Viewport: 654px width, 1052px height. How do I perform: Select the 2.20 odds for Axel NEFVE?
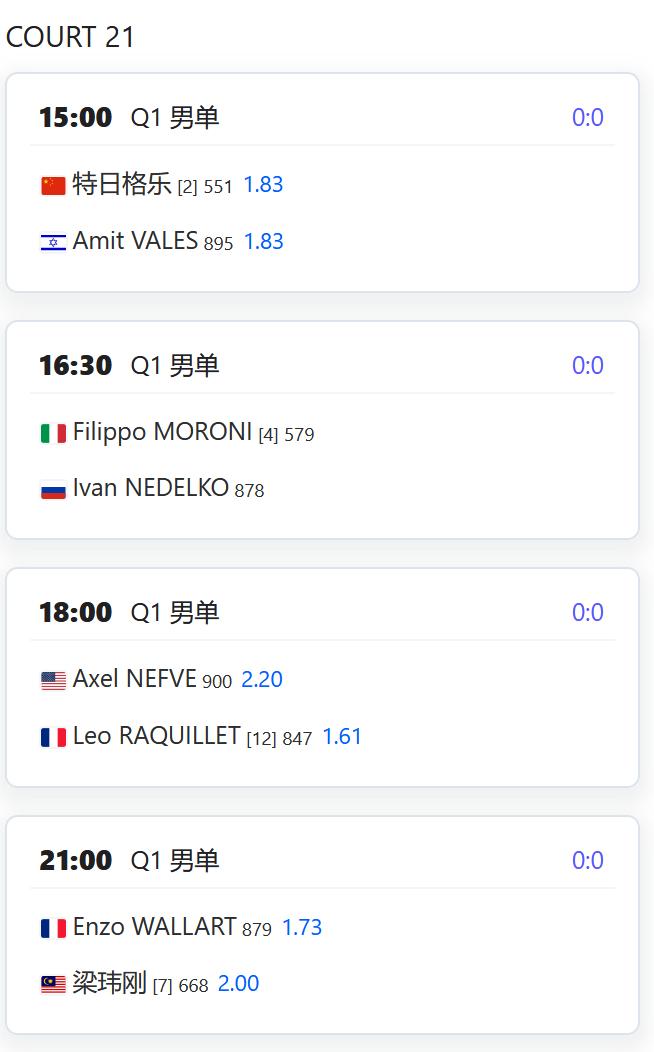(262, 680)
